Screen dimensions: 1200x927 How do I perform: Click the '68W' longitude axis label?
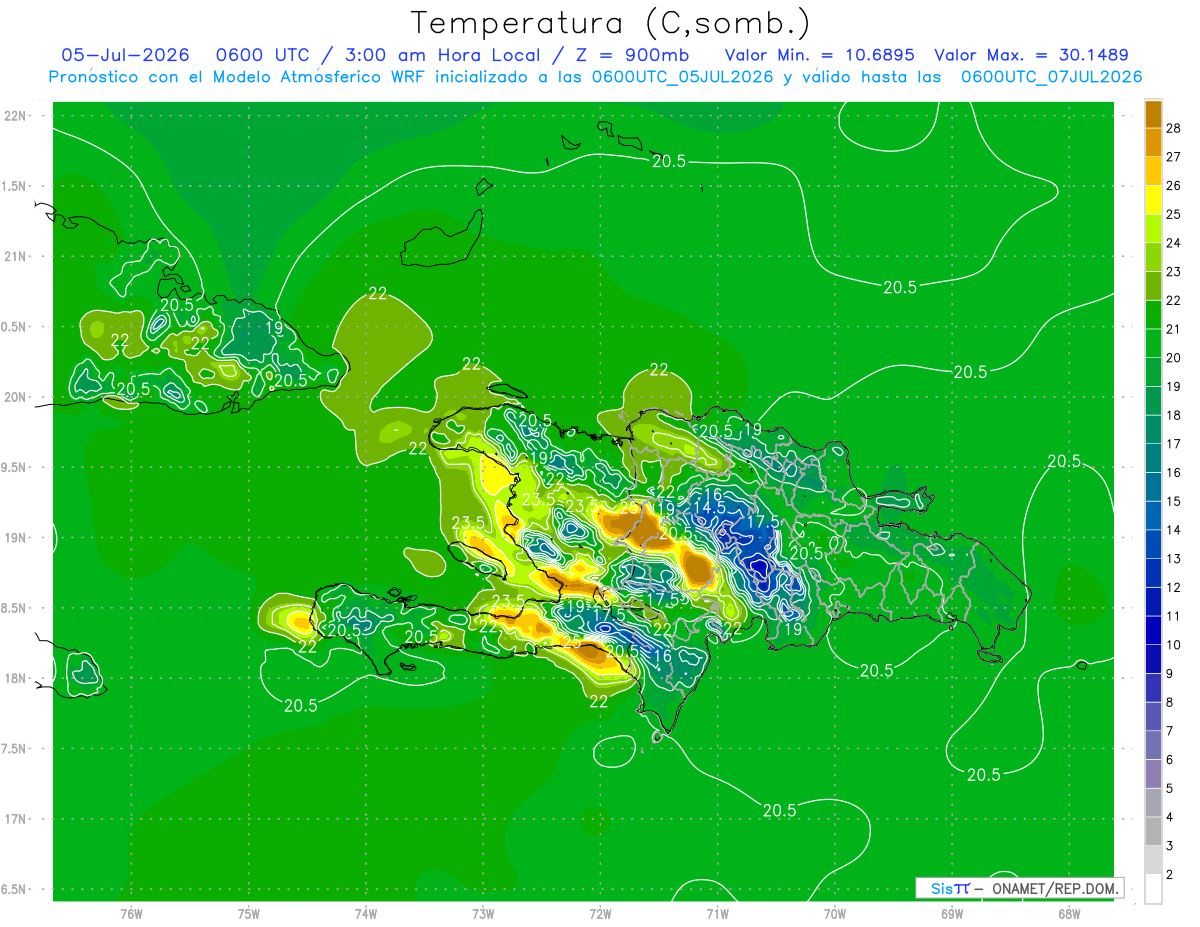[x=1068, y=914]
